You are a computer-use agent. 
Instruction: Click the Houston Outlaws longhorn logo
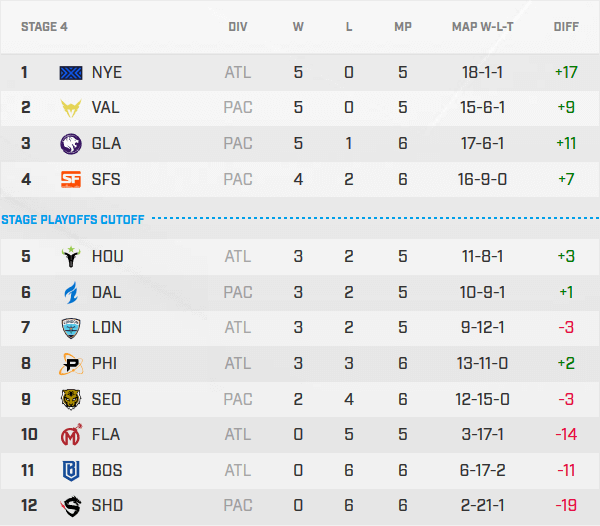(x=72, y=256)
